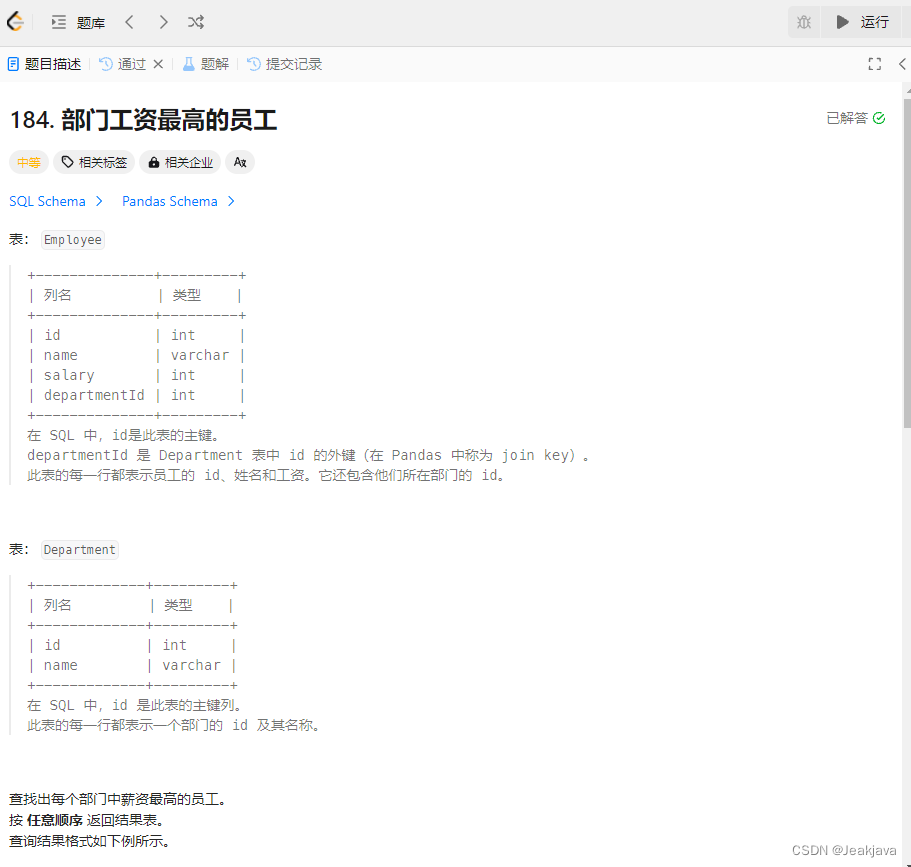911x867 pixels.
Task: Go to the next problem with the right arrow
Action: click(x=163, y=21)
